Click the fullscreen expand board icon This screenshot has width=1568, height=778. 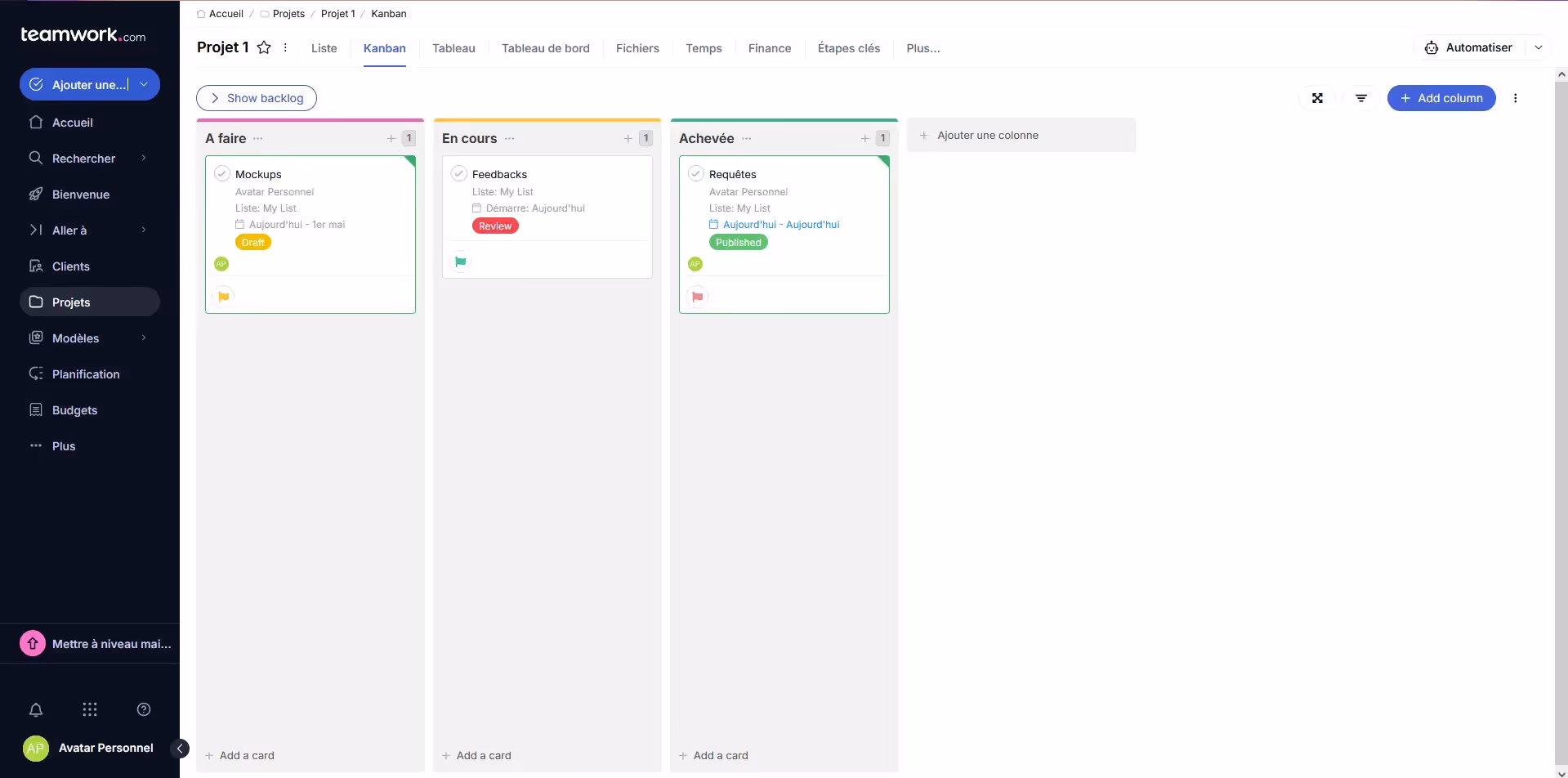click(1317, 98)
